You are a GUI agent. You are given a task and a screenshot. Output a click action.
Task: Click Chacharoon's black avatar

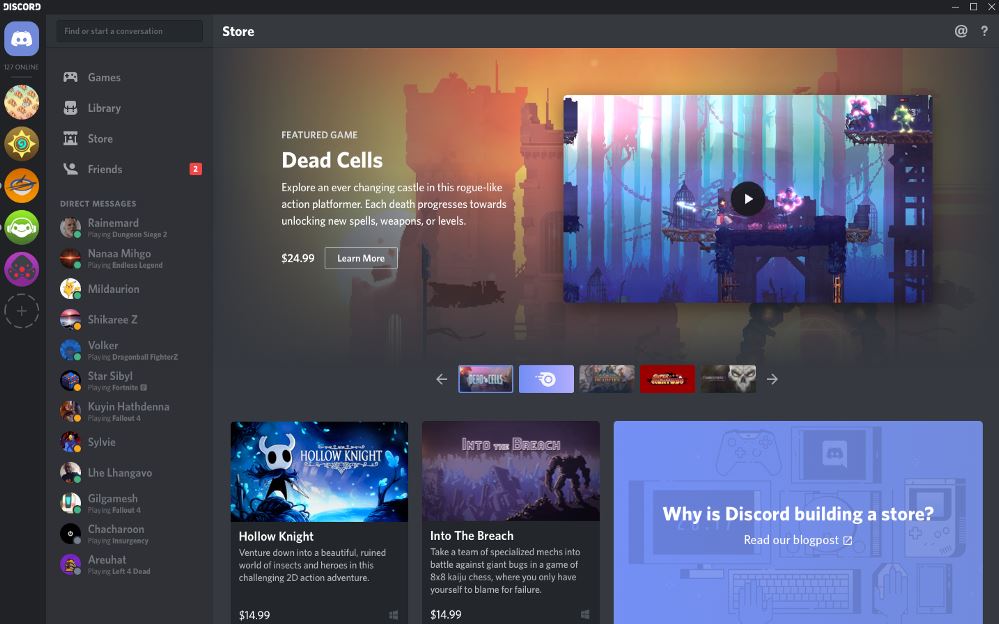[x=70, y=533]
